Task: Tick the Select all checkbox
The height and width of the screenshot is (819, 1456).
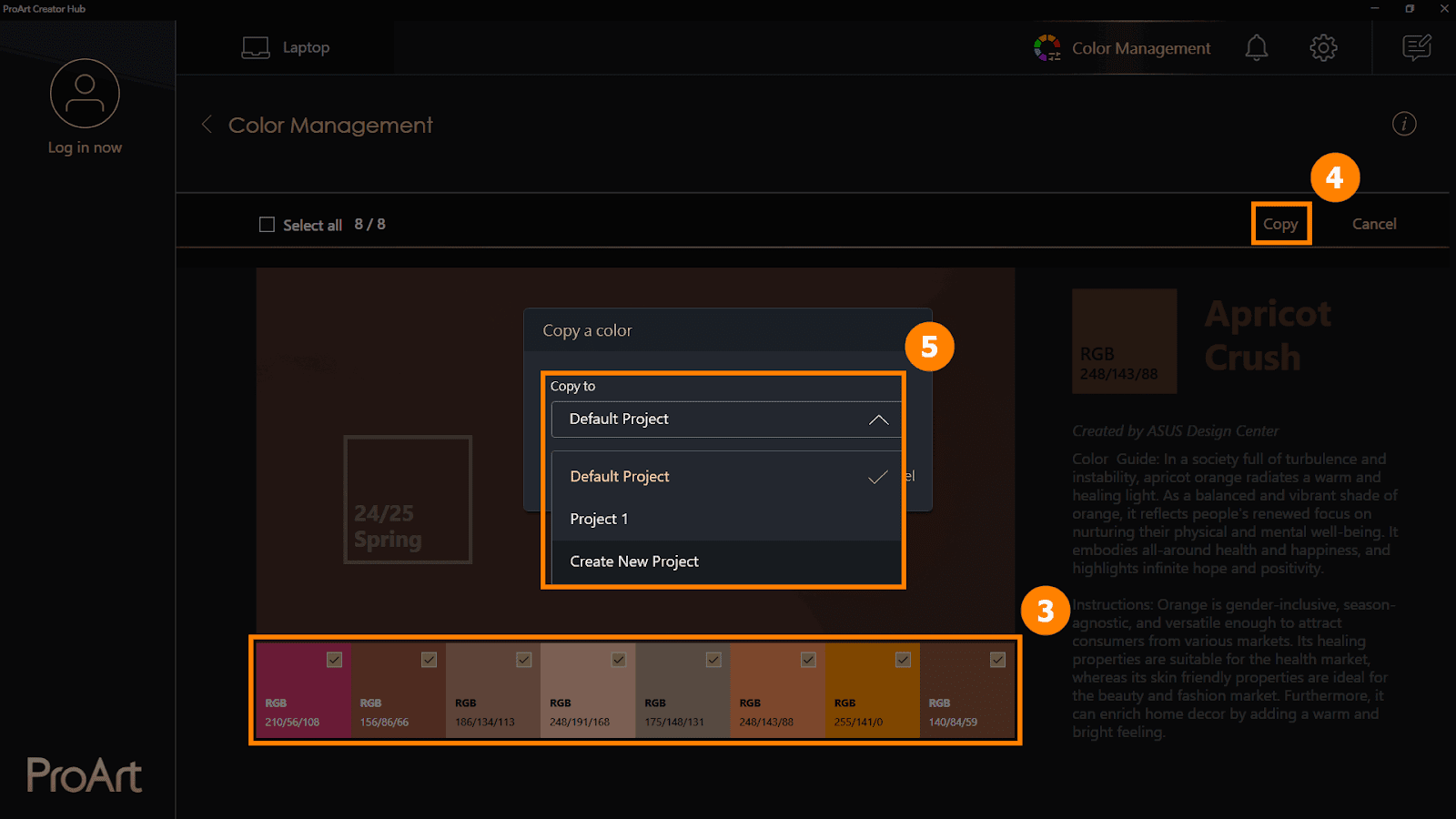Action: 267,224
